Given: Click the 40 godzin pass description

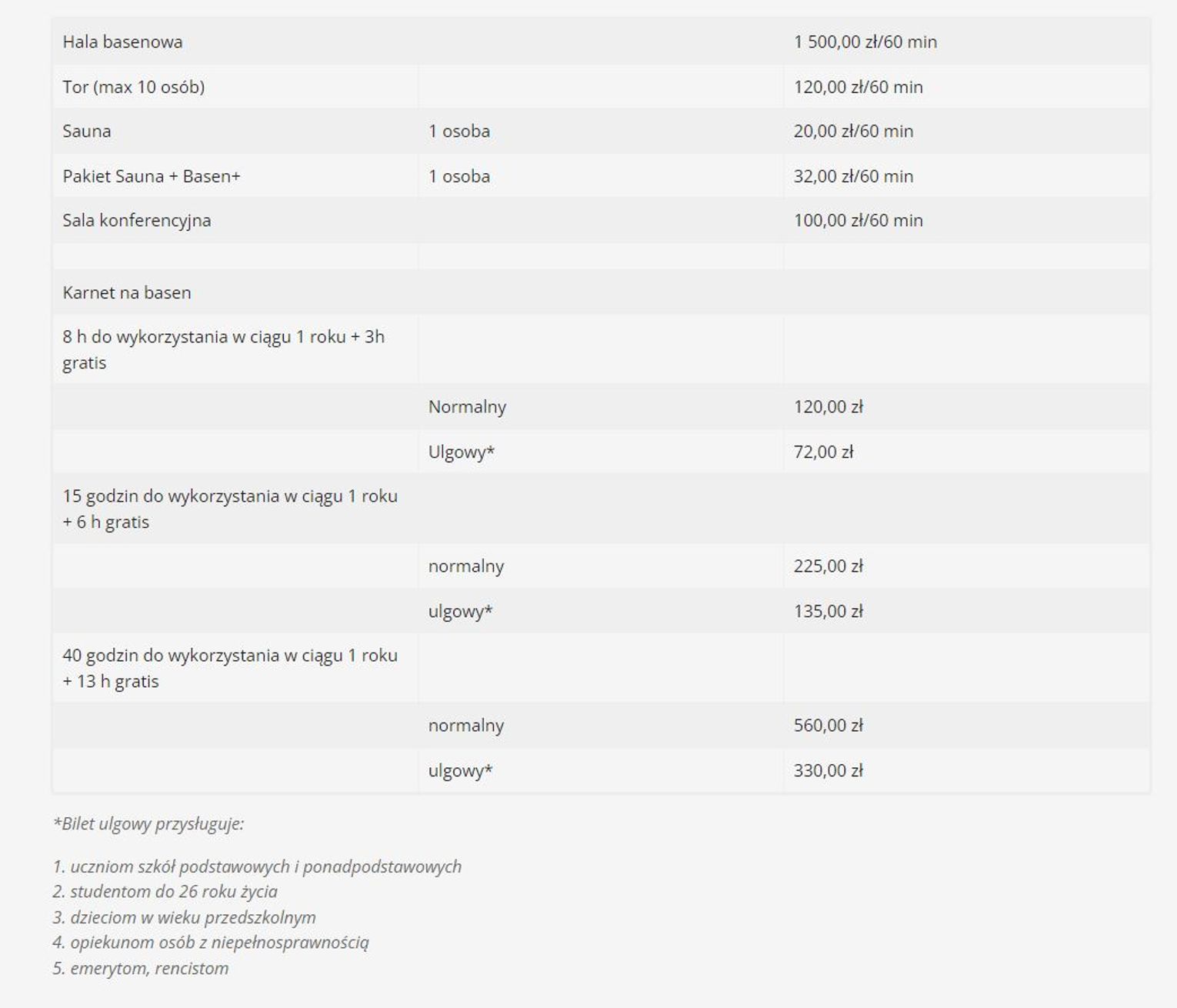Looking at the screenshot, I should click(229, 668).
